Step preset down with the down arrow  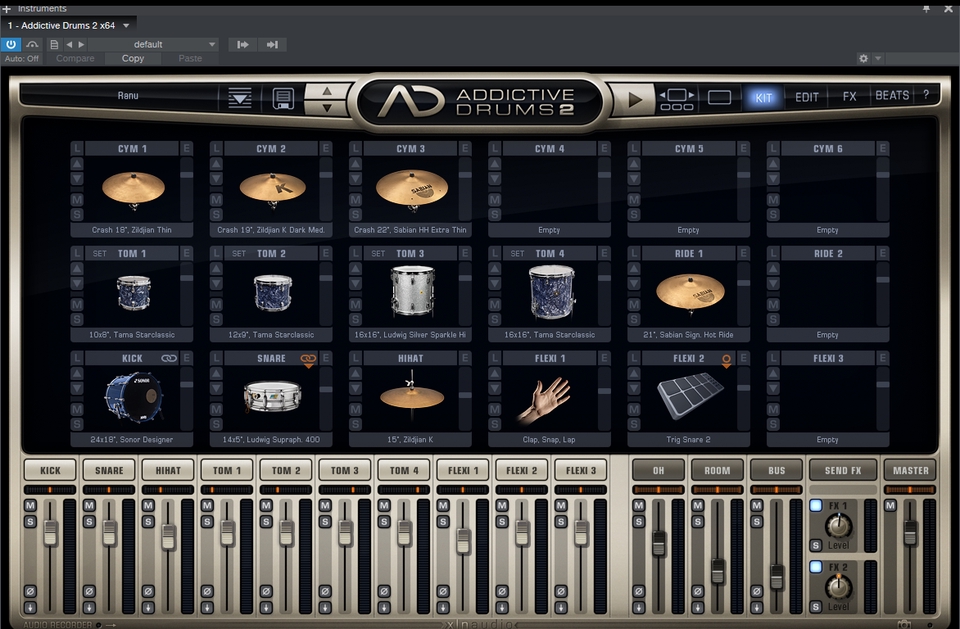pos(327,108)
